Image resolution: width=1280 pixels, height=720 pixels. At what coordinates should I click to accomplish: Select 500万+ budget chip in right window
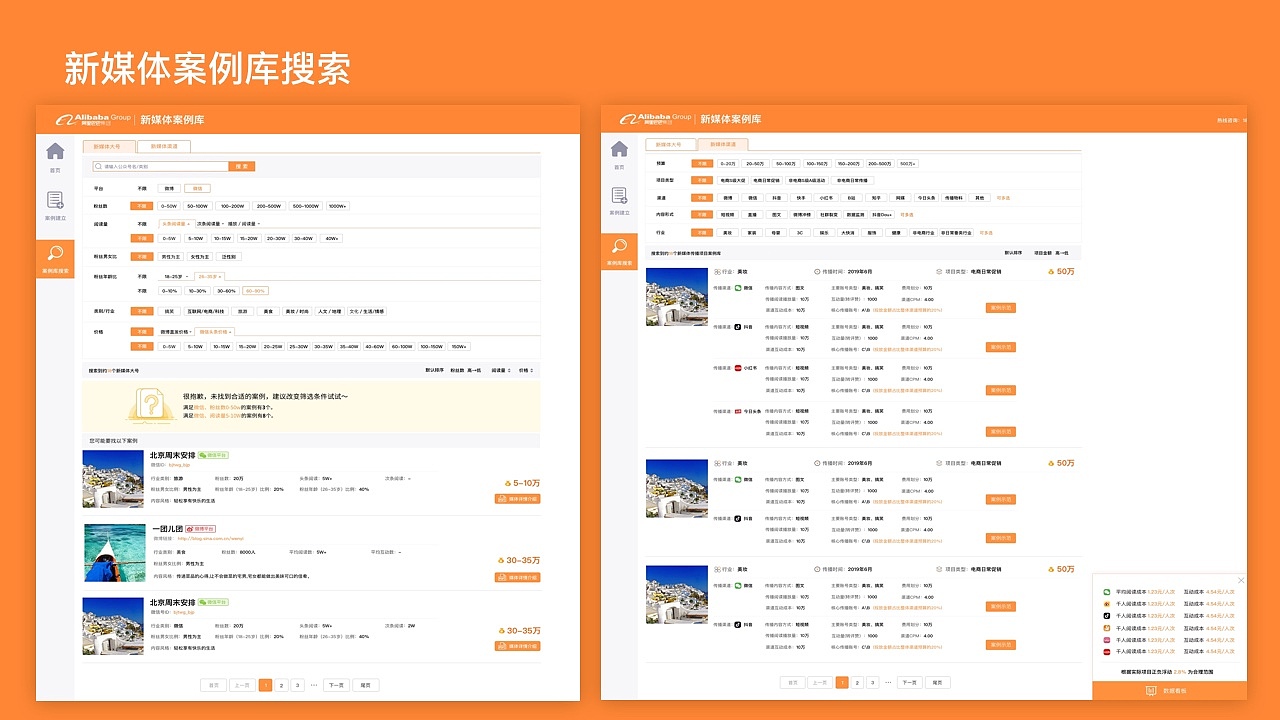tap(907, 163)
